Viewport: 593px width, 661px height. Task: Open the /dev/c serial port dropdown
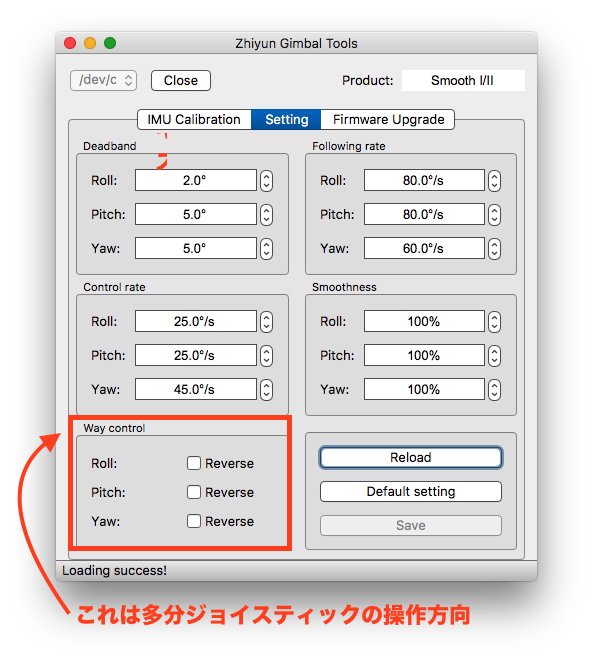pos(103,80)
